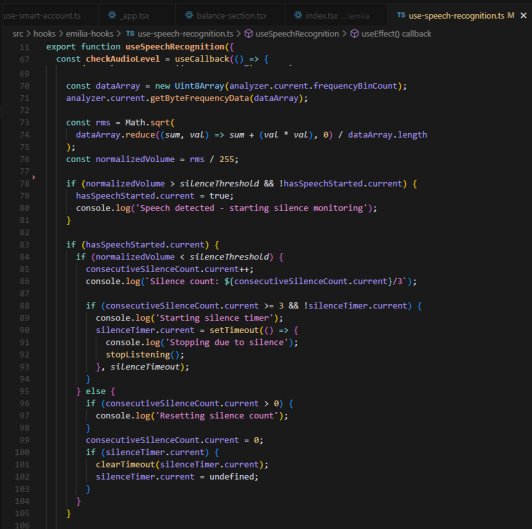Open the _app.tsx tab
This screenshot has height=529, width=532.
pyautogui.click(x=136, y=16)
